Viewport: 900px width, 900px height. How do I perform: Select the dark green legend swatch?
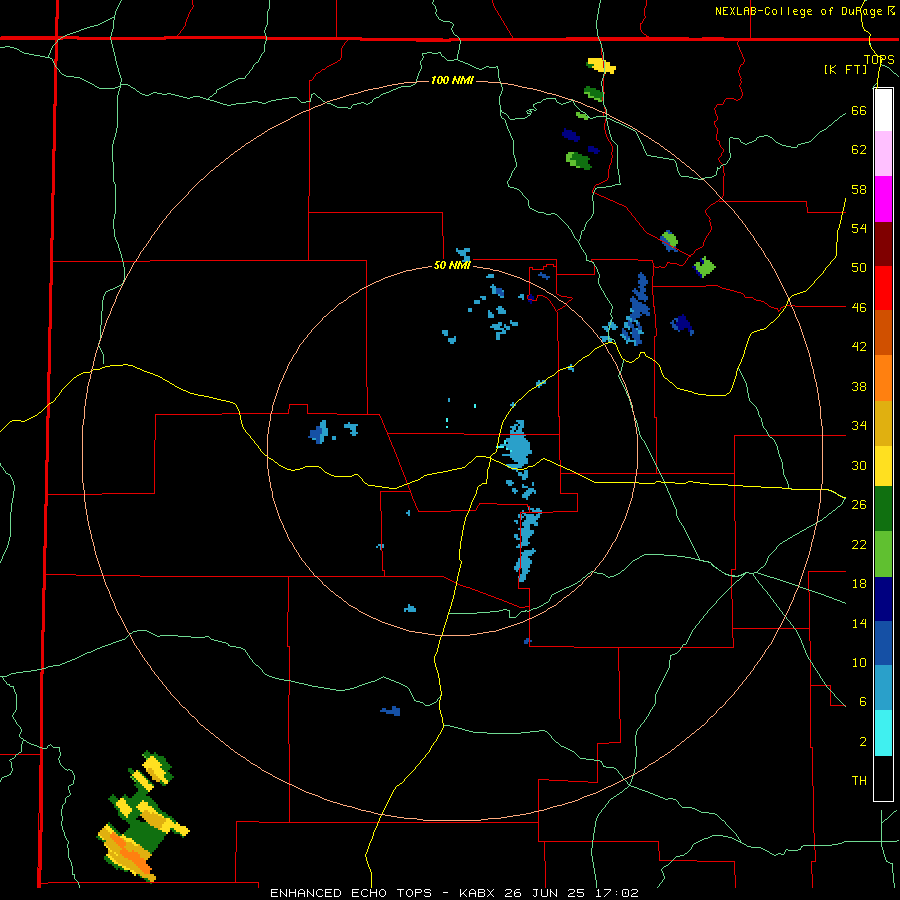pyautogui.click(x=883, y=509)
